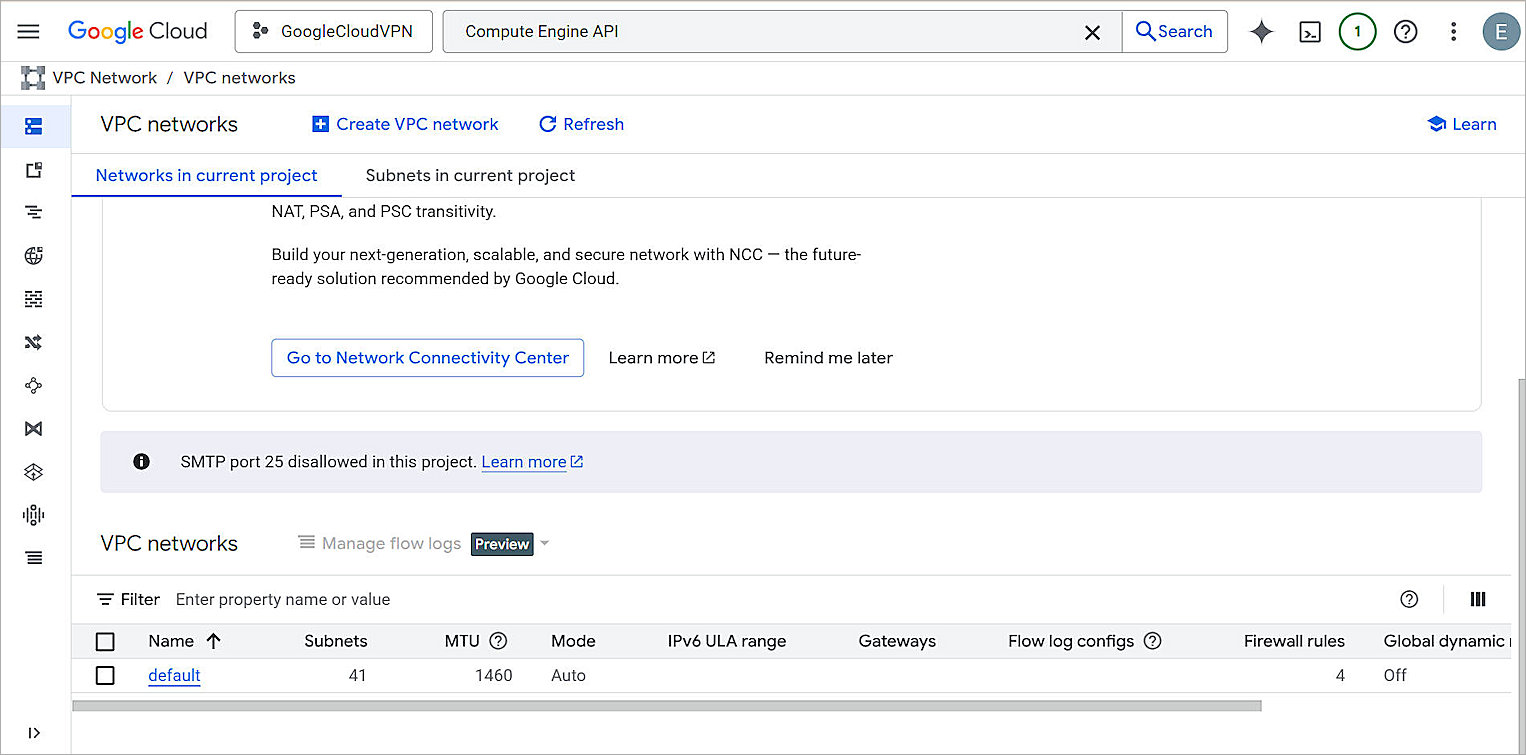Open column display options icon above the table
The height and width of the screenshot is (755, 1526).
pyautogui.click(x=1478, y=599)
